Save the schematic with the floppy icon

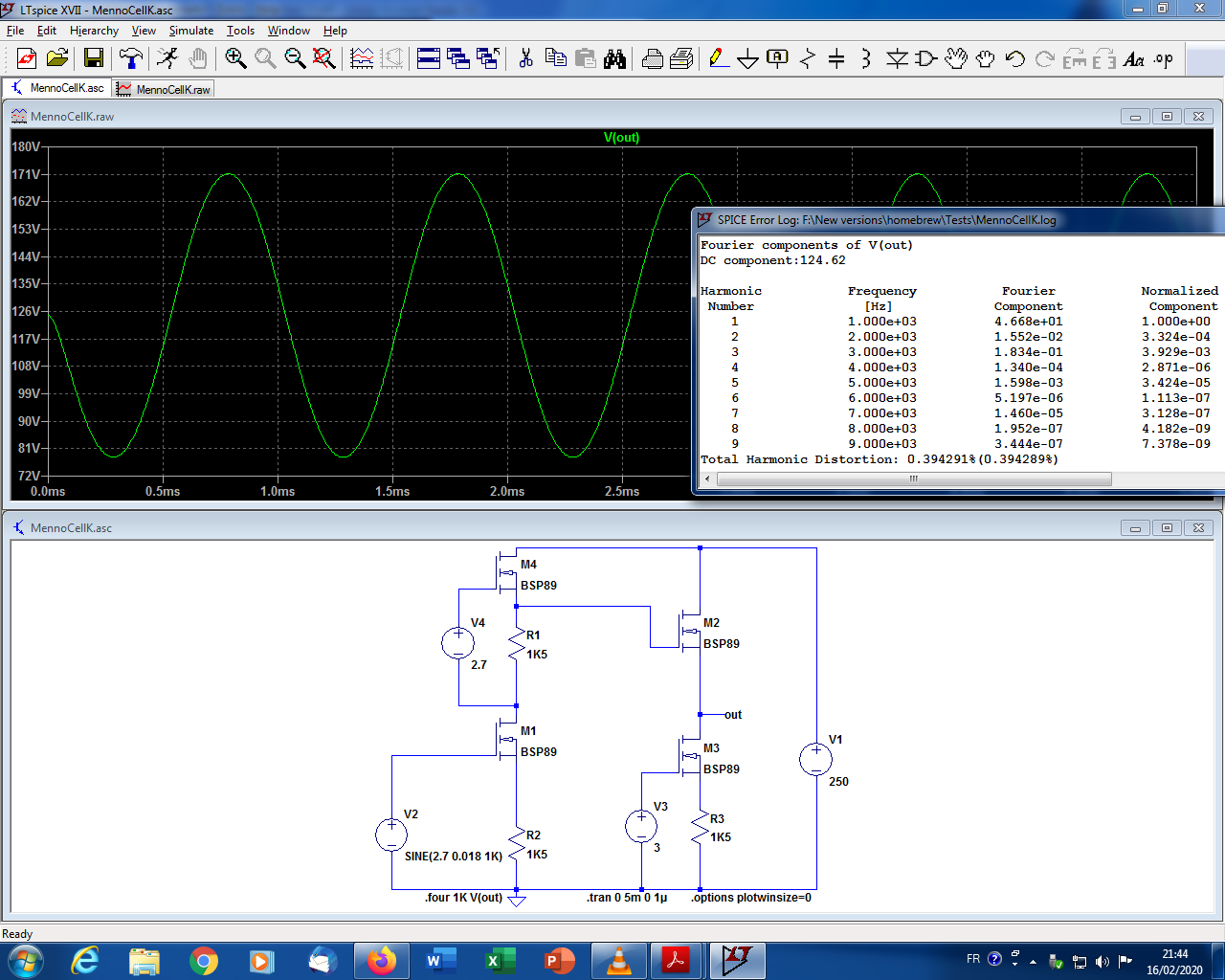[x=94, y=58]
